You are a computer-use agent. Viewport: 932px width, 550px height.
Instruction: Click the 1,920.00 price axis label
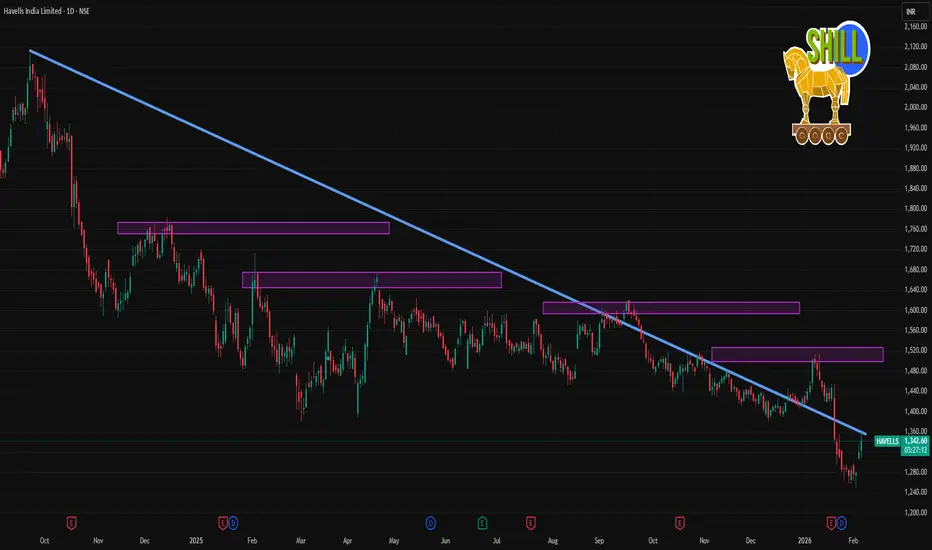click(x=915, y=147)
